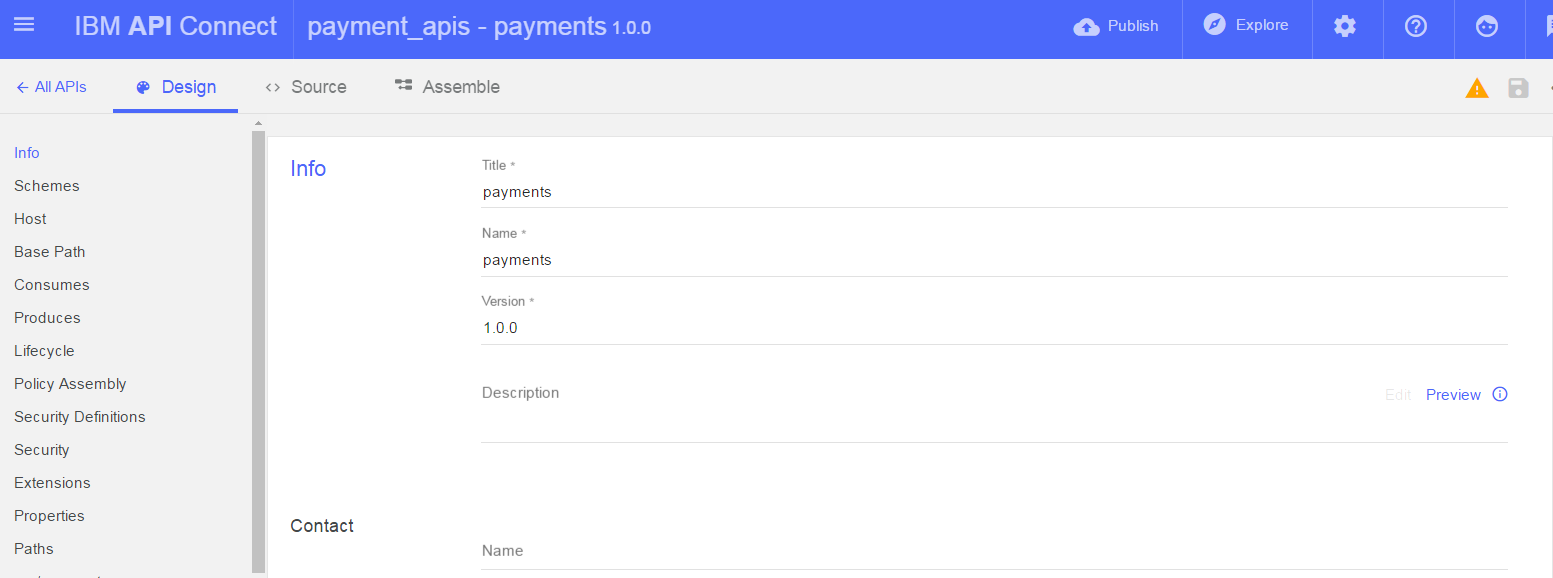This screenshot has height=578, width=1553.
Task: Click the Version input field
Action: point(994,328)
